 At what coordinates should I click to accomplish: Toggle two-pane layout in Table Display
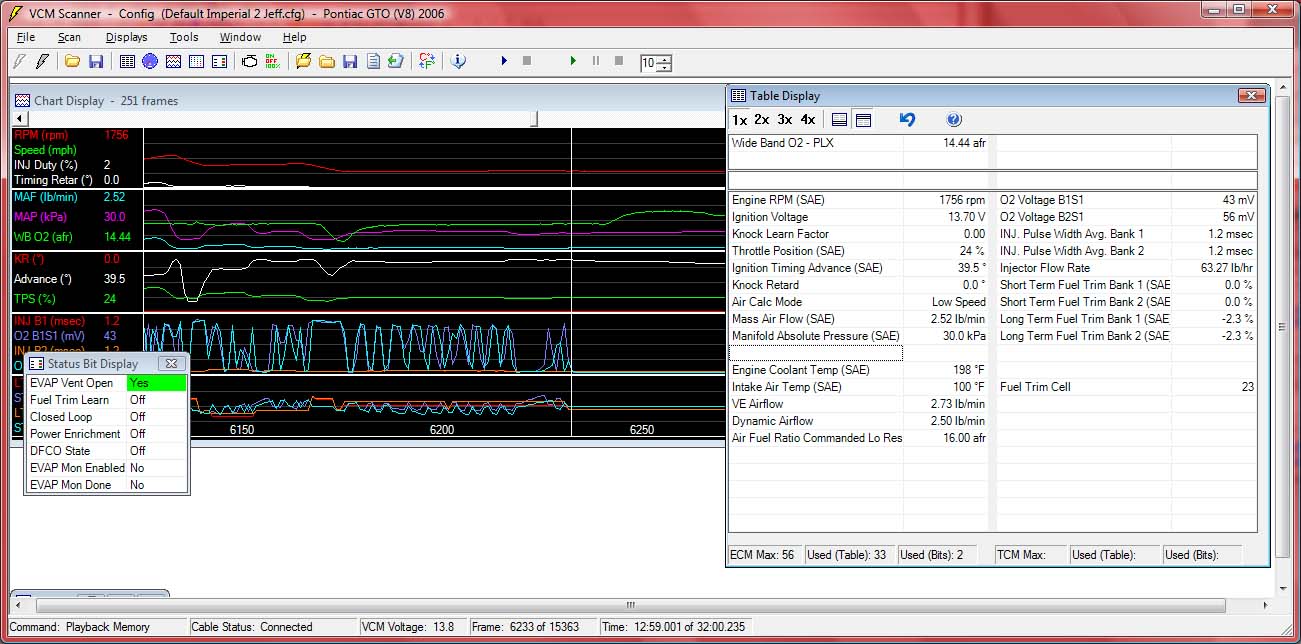coord(861,119)
